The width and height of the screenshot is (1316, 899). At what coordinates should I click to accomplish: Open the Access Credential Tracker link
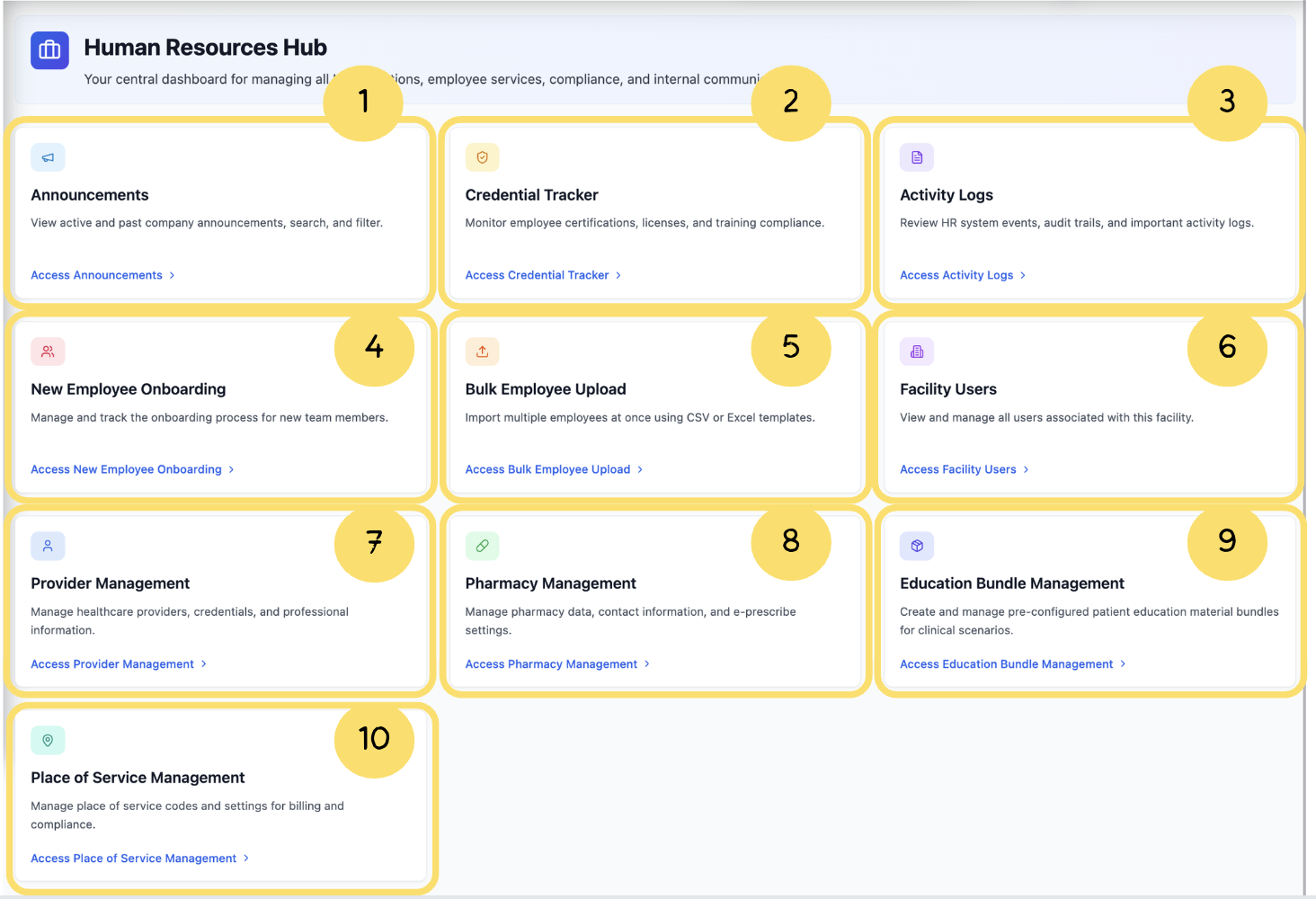click(x=537, y=275)
